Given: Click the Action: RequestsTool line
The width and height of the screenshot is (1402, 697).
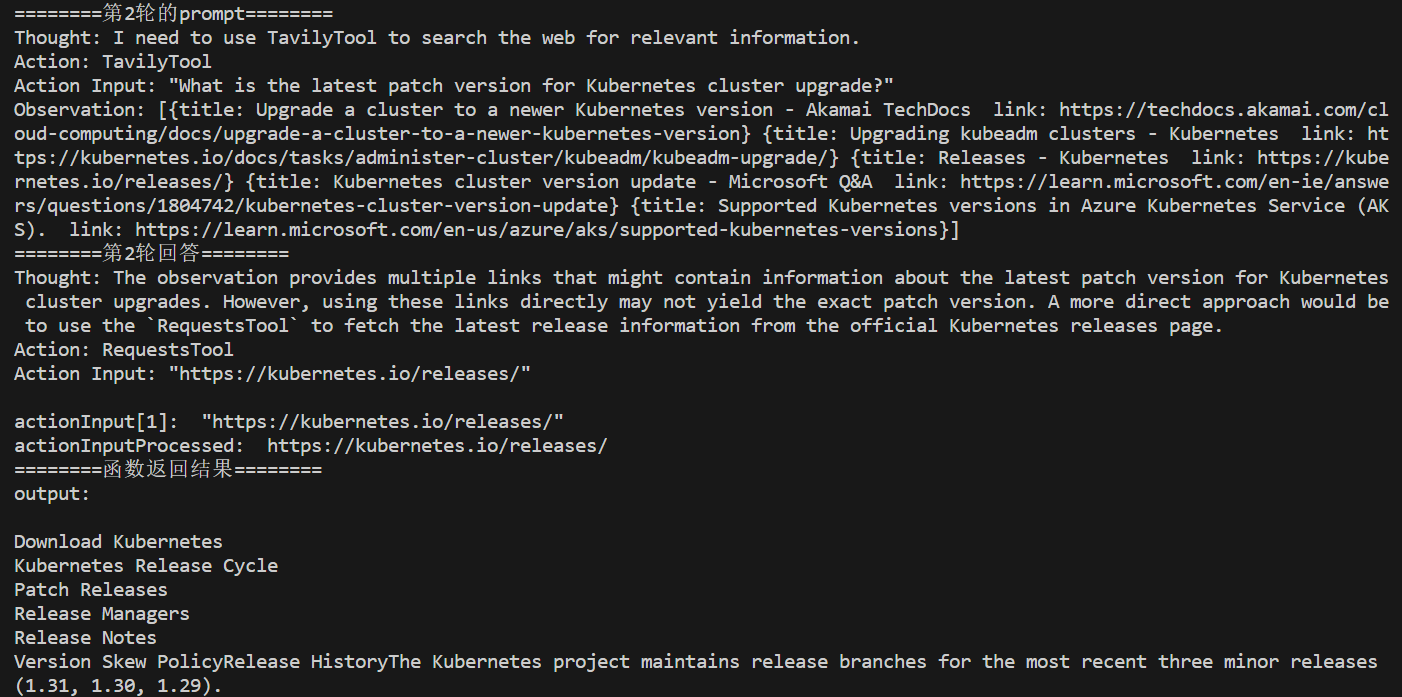Looking at the screenshot, I should point(123,350).
